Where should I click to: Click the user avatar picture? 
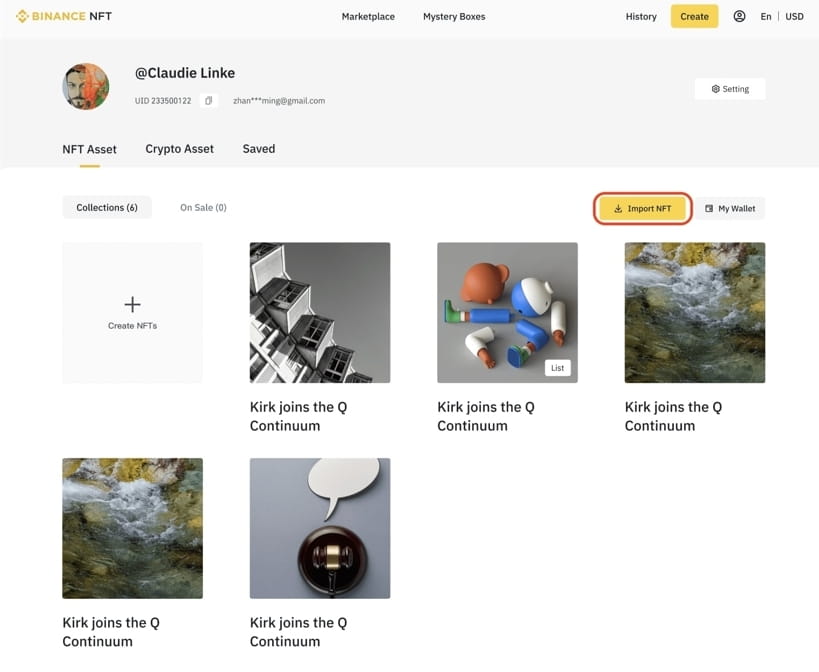[x=85, y=87]
